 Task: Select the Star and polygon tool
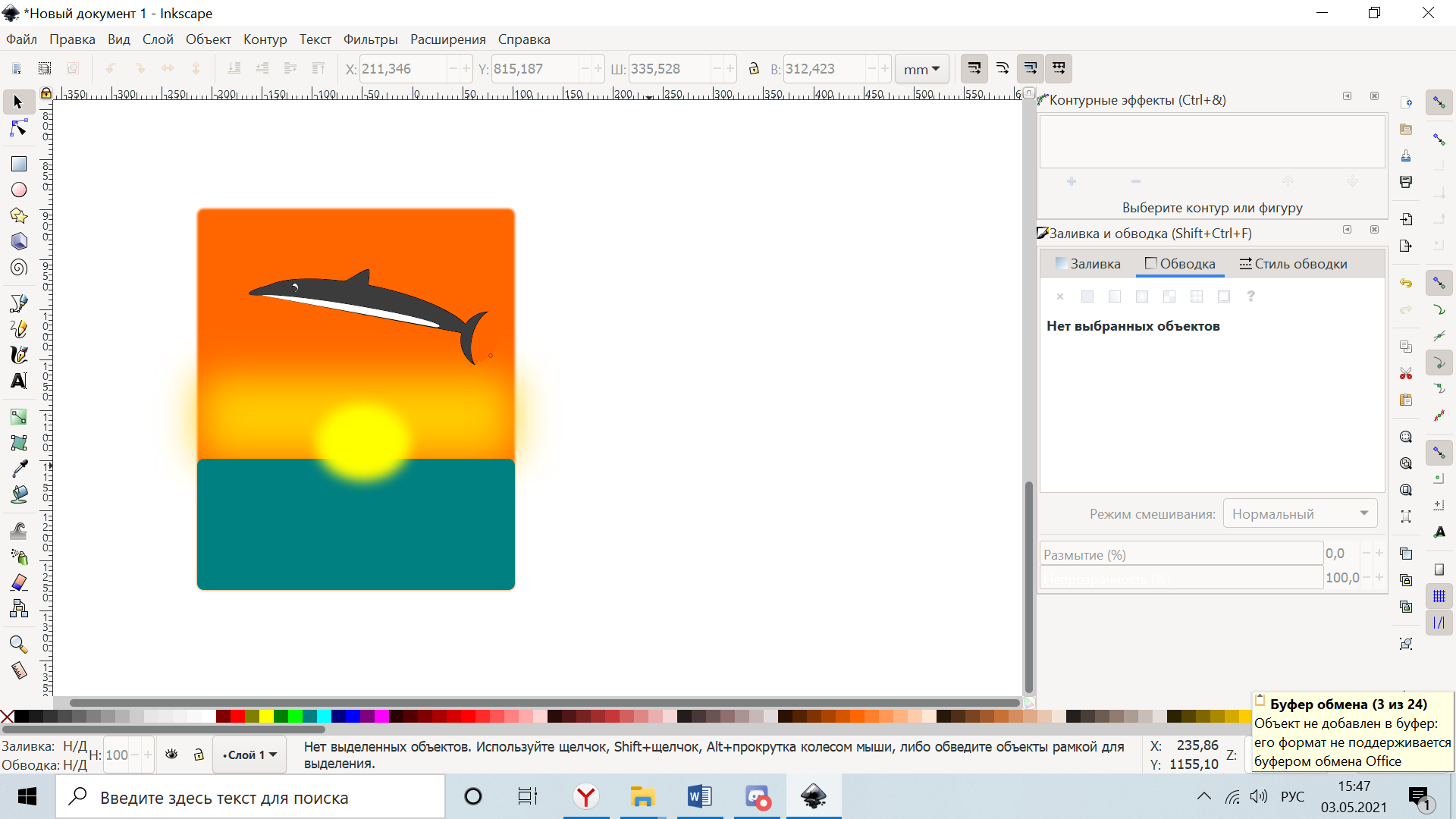click(x=19, y=215)
